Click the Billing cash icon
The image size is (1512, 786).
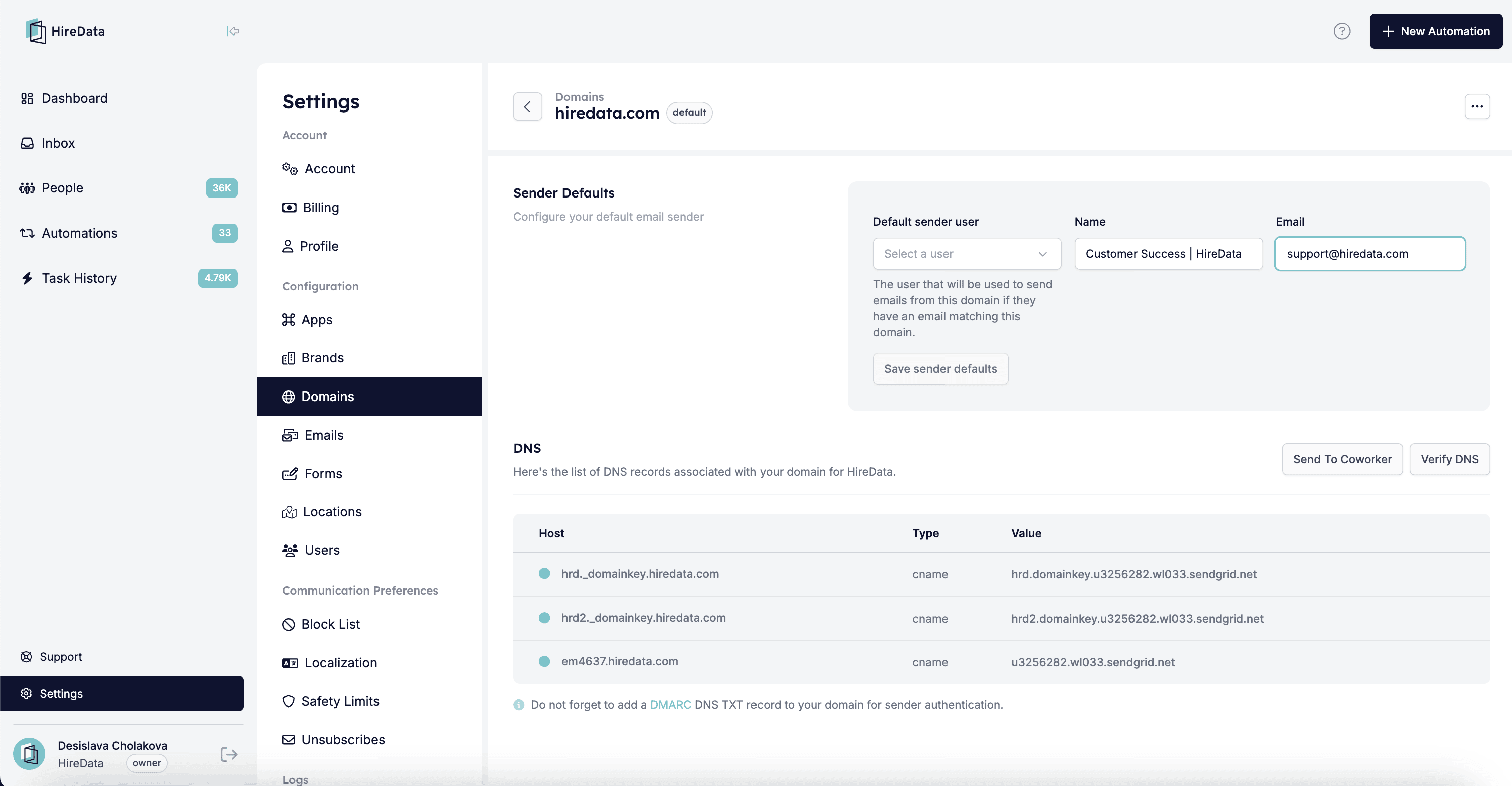(289, 208)
